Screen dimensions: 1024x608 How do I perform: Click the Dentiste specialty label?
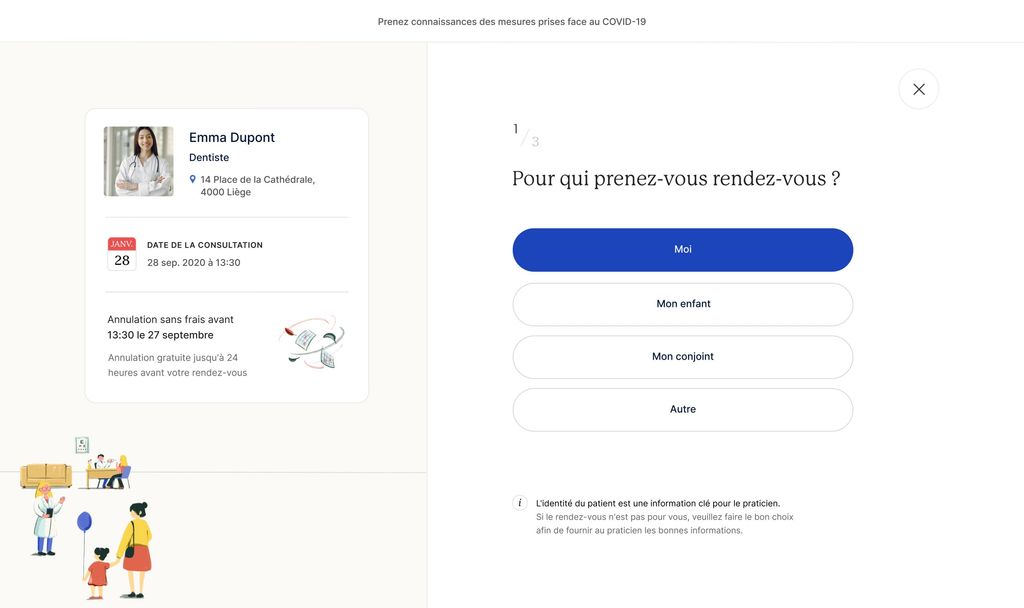[209, 157]
